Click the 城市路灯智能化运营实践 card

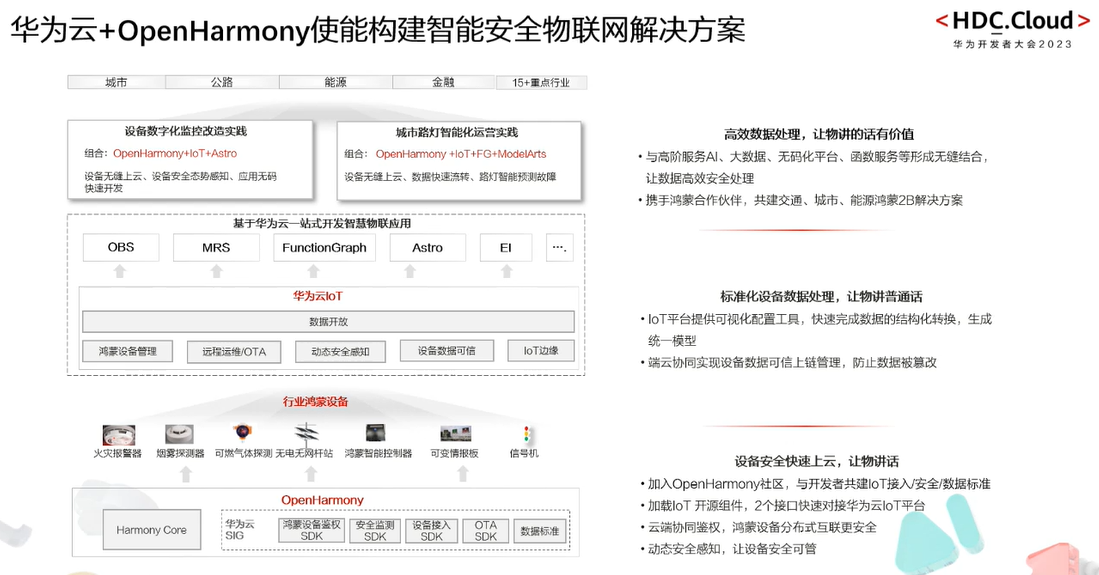(x=459, y=161)
